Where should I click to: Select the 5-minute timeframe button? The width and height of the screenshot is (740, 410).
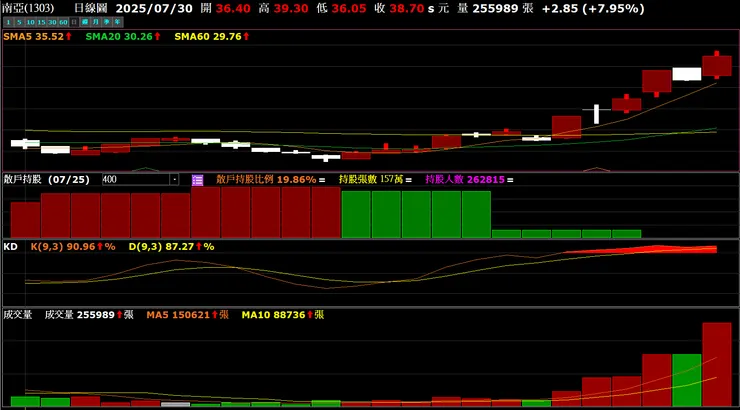[x=19, y=22]
